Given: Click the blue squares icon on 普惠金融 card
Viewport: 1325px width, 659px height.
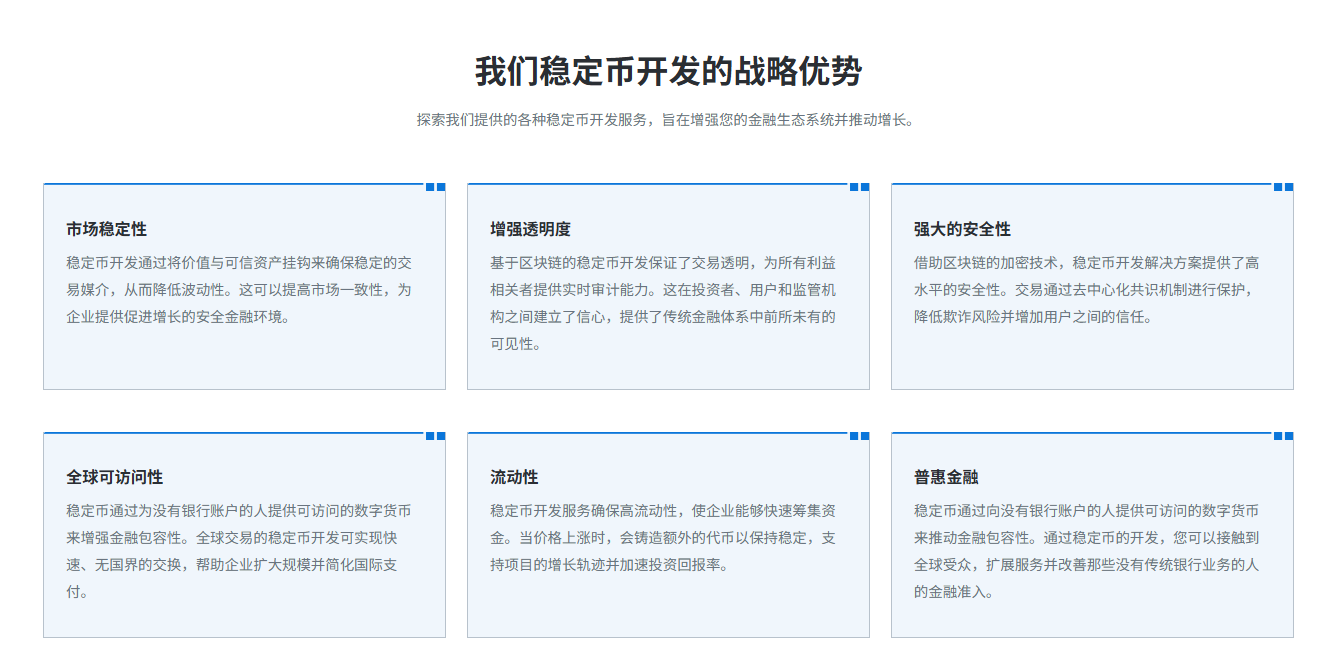Looking at the screenshot, I should (1283, 436).
